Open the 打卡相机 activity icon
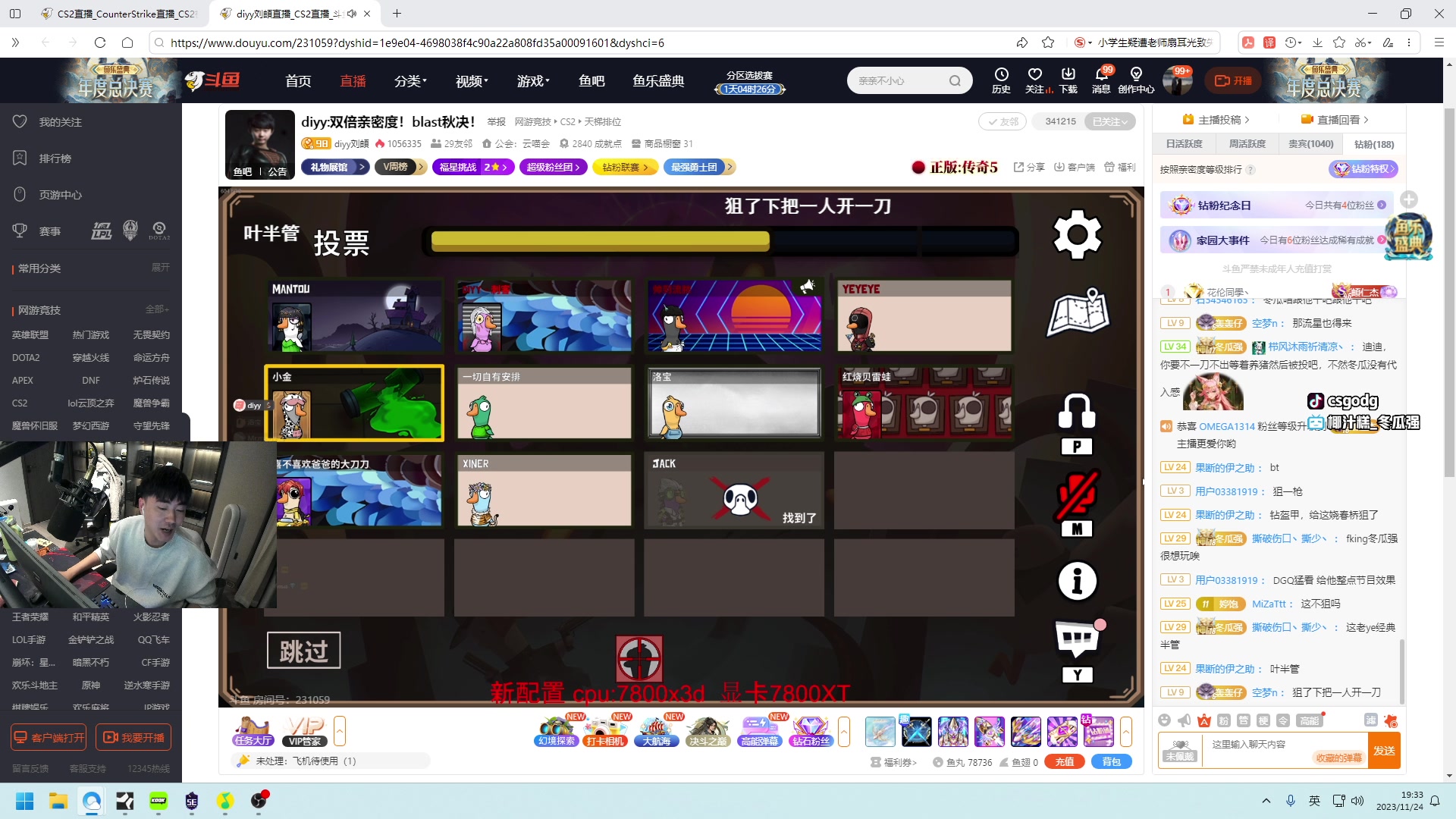The image size is (1456, 819). pyautogui.click(x=606, y=731)
